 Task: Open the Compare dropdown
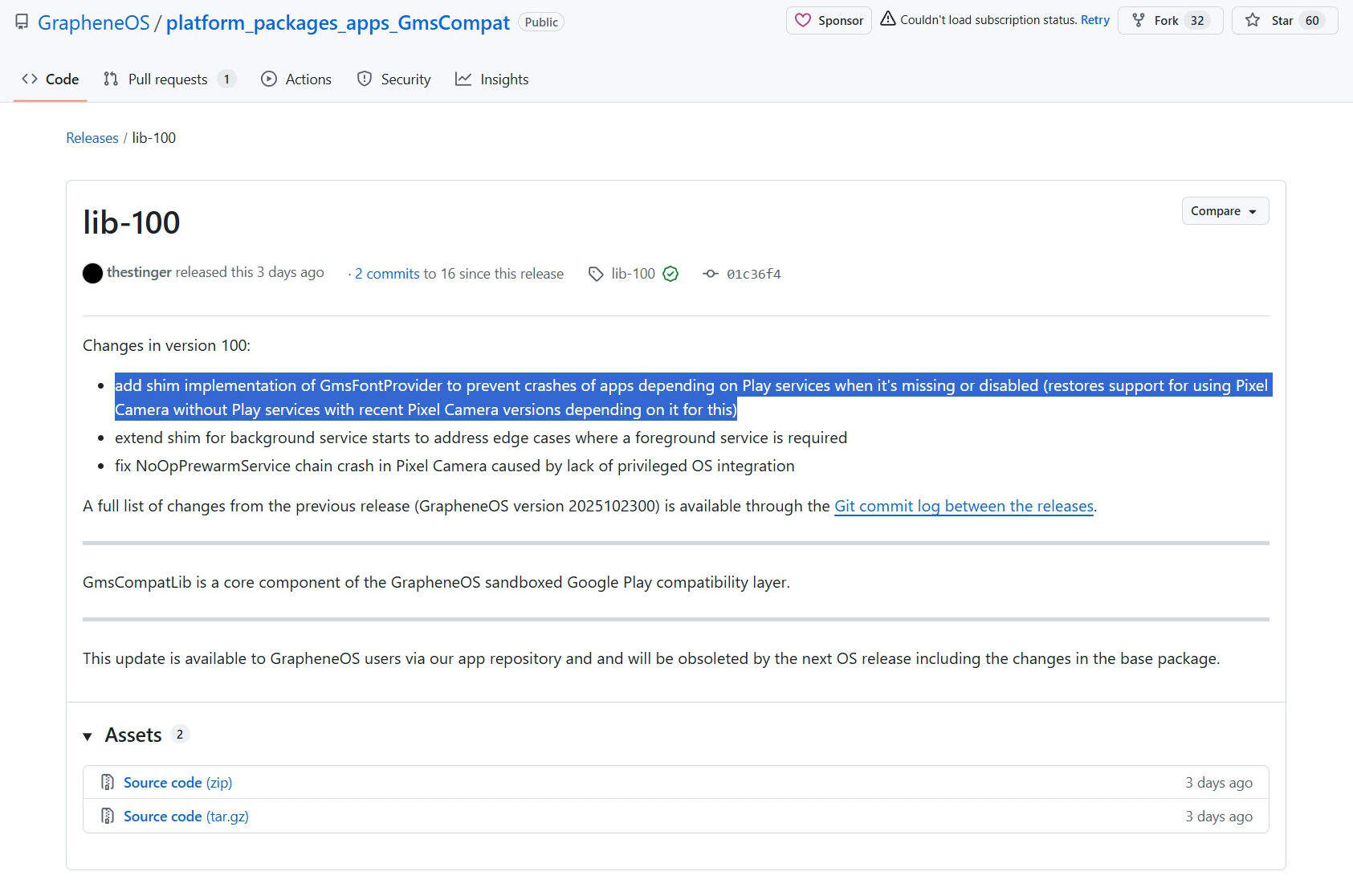tap(1225, 211)
